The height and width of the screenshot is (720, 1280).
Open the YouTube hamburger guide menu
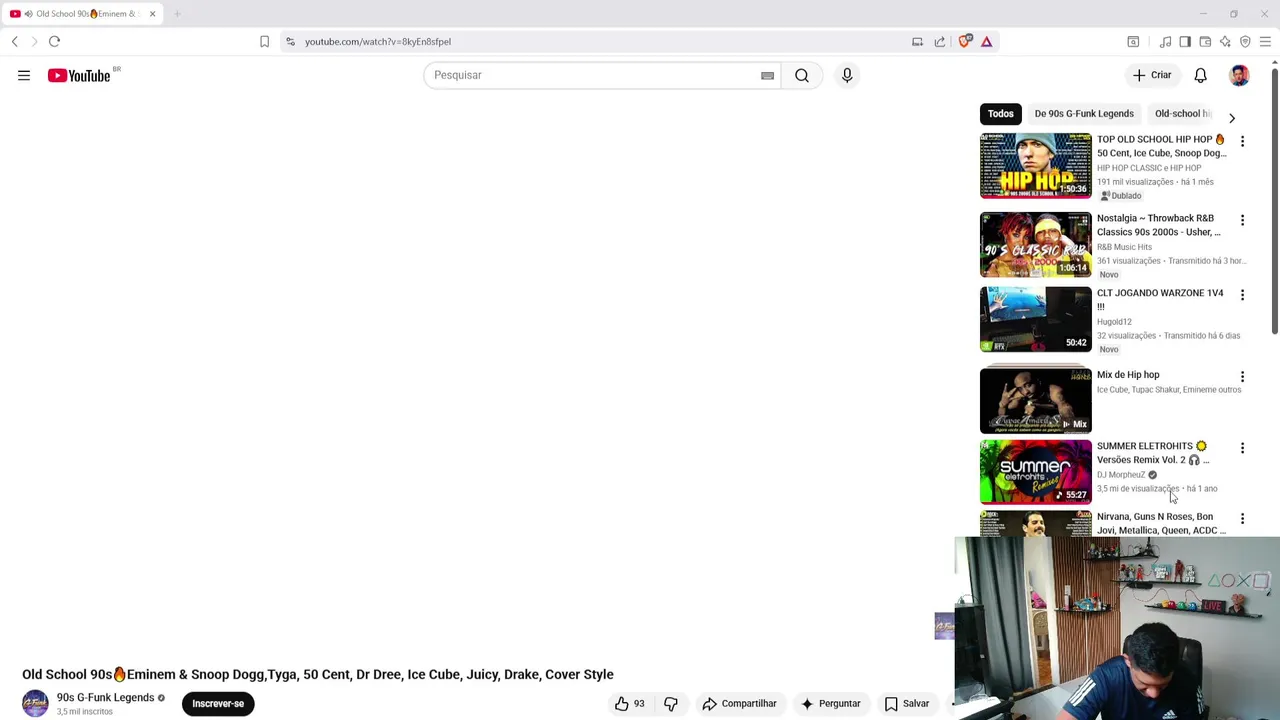24,75
